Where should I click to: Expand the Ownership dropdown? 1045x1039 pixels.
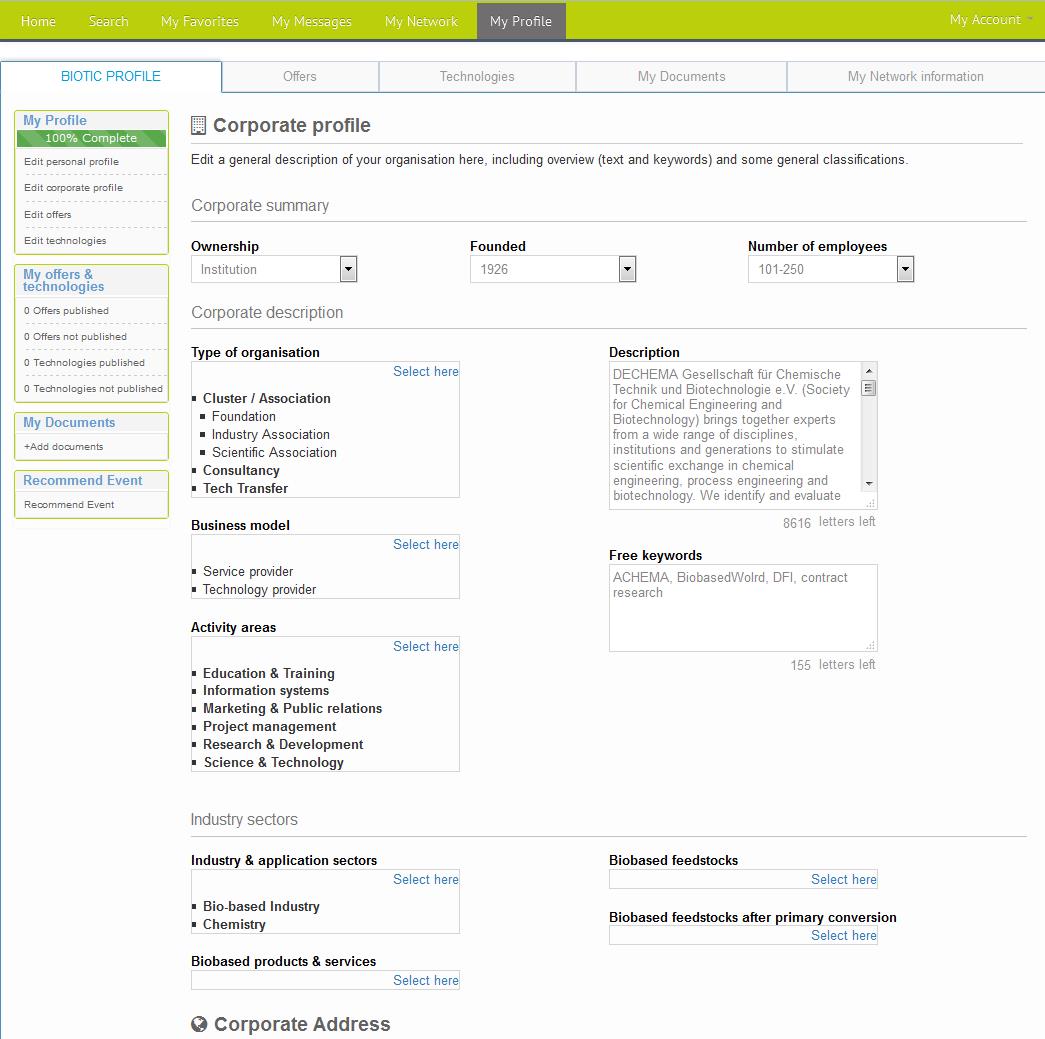pyautogui.click(x=348, y=269)
